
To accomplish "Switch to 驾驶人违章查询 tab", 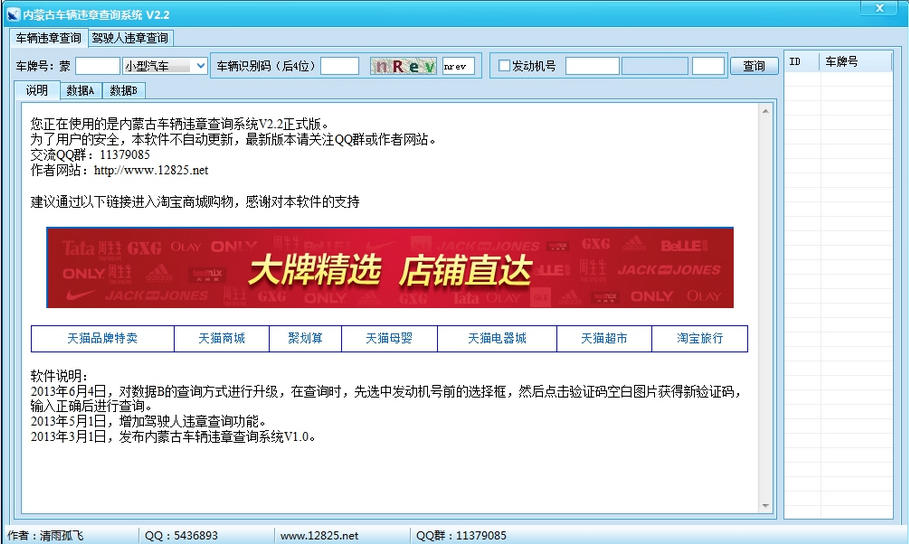I will point(130,38).
